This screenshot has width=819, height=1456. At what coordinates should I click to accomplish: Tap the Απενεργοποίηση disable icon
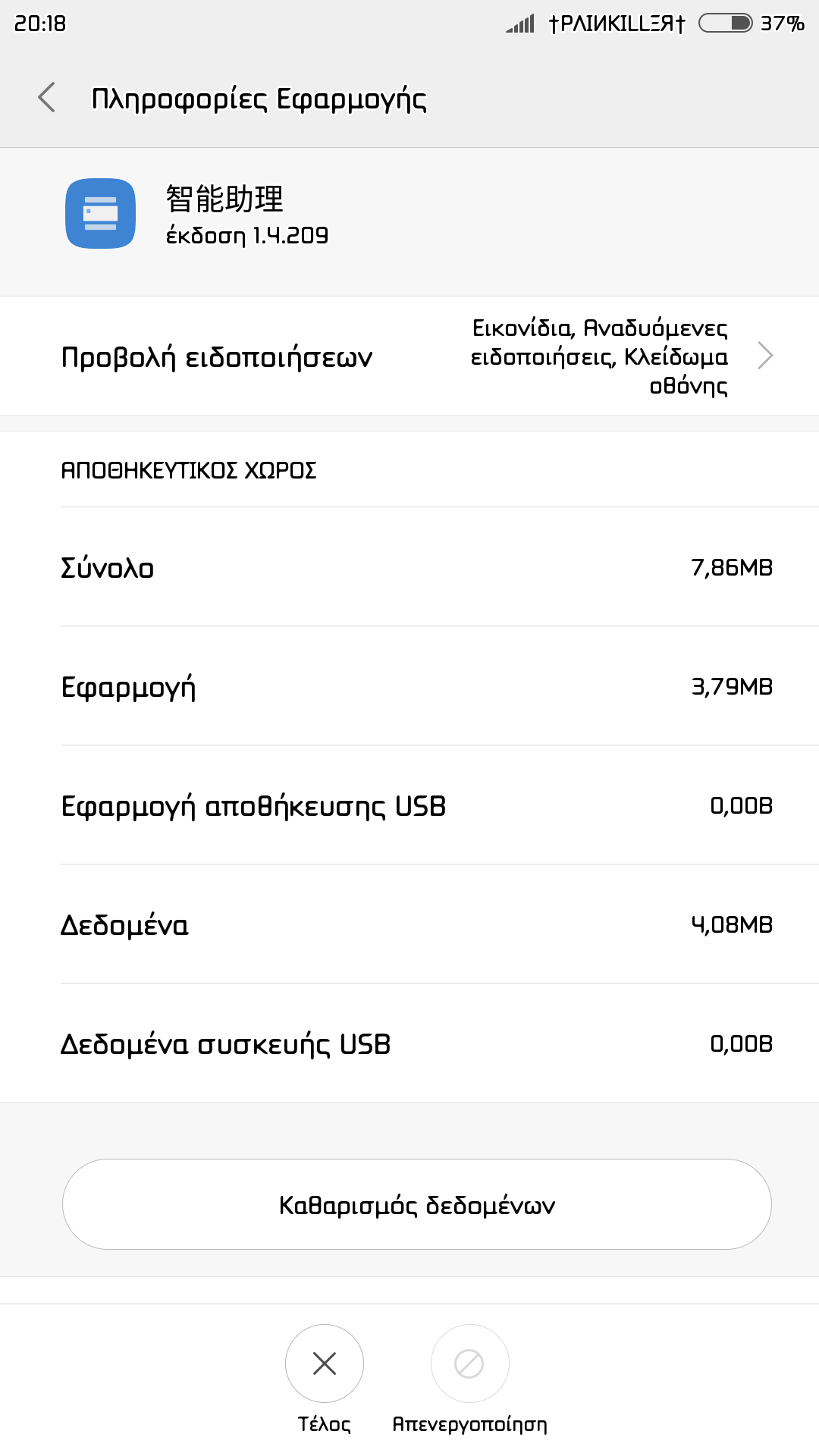tap(469, 1363)
